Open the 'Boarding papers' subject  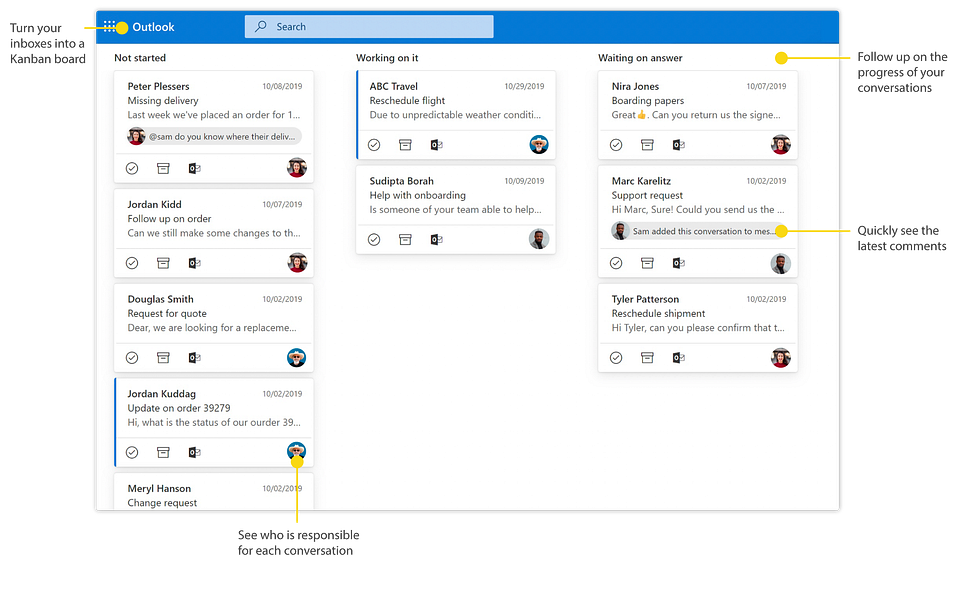648,100
